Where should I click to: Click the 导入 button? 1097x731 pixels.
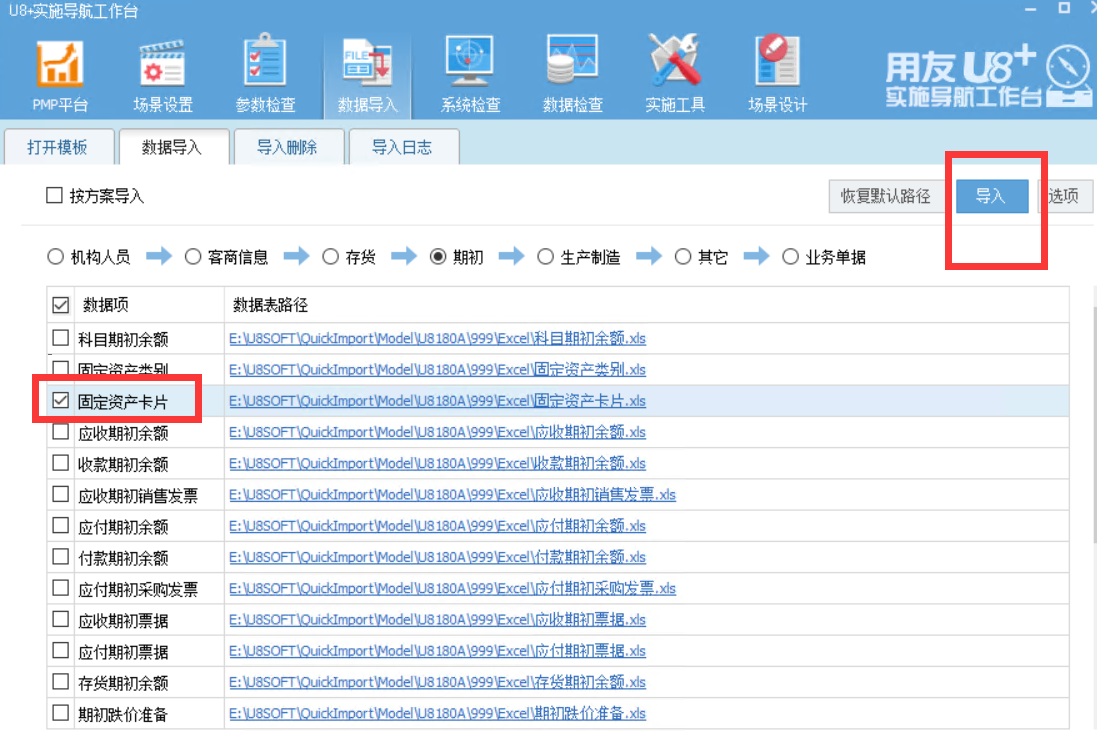coord(991,196)
